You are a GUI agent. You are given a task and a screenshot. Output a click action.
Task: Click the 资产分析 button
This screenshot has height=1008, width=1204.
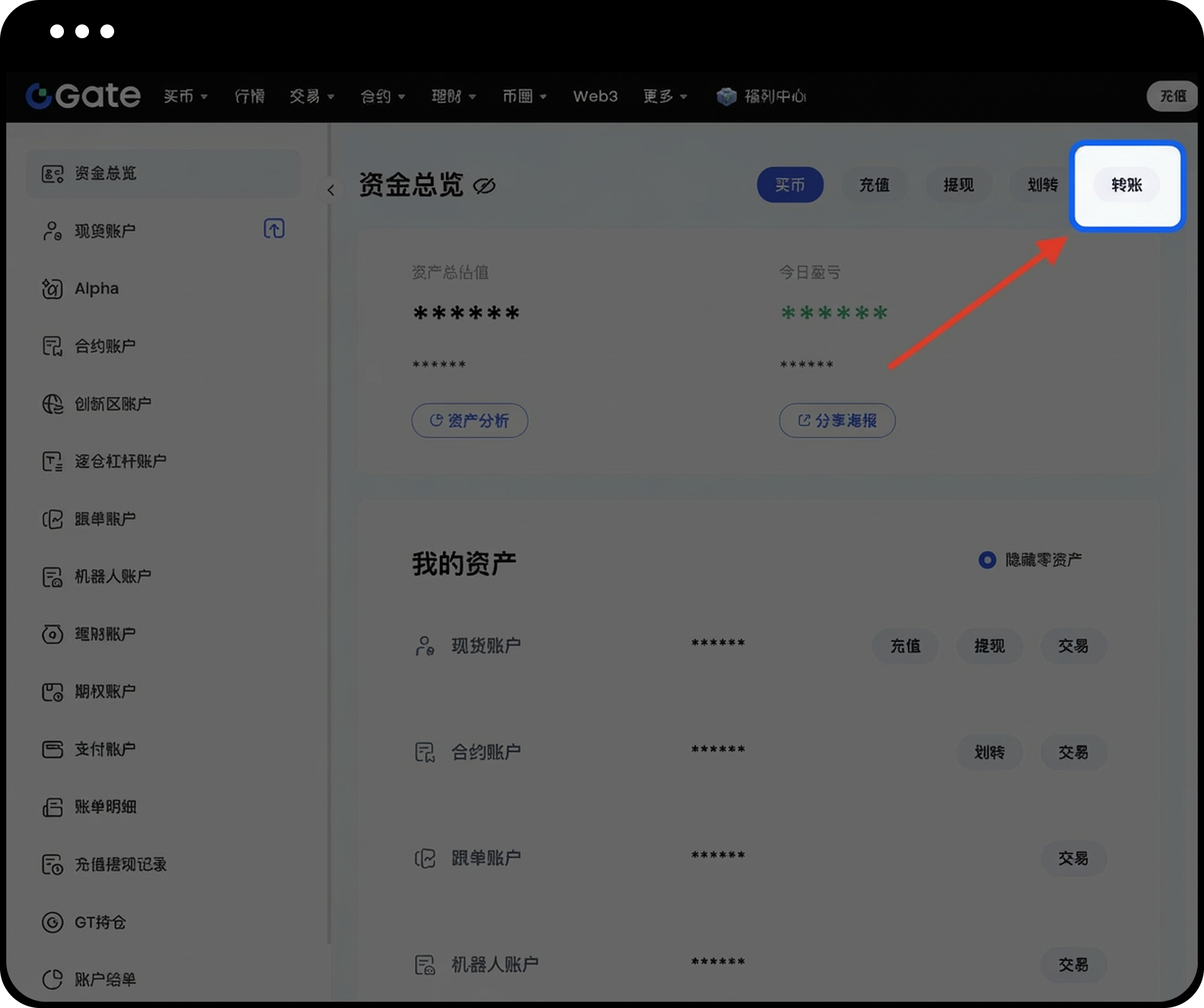pyautogui.click(x=469, y=420)
